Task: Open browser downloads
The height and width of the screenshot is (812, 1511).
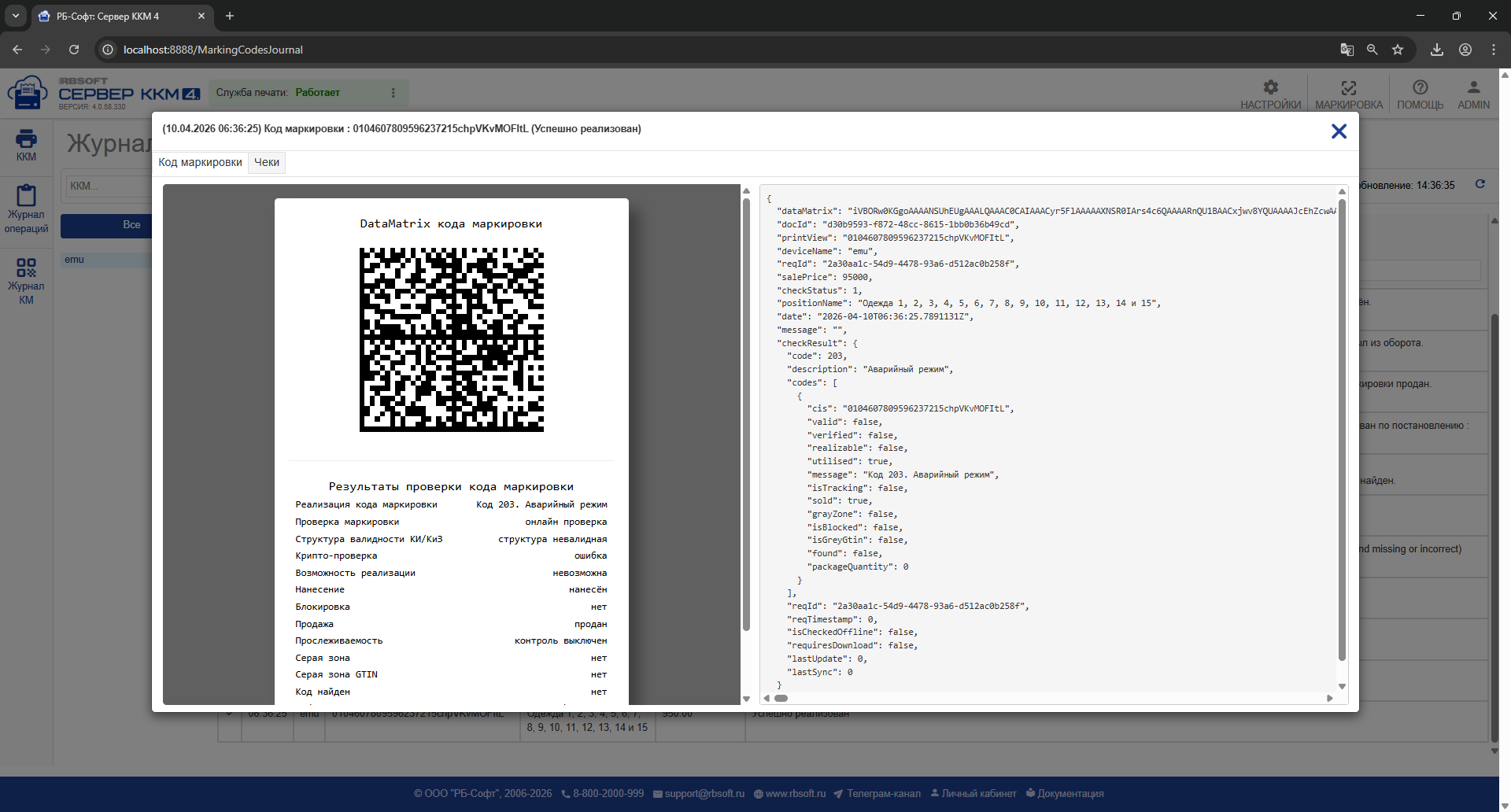Action: pos(1437,50)
